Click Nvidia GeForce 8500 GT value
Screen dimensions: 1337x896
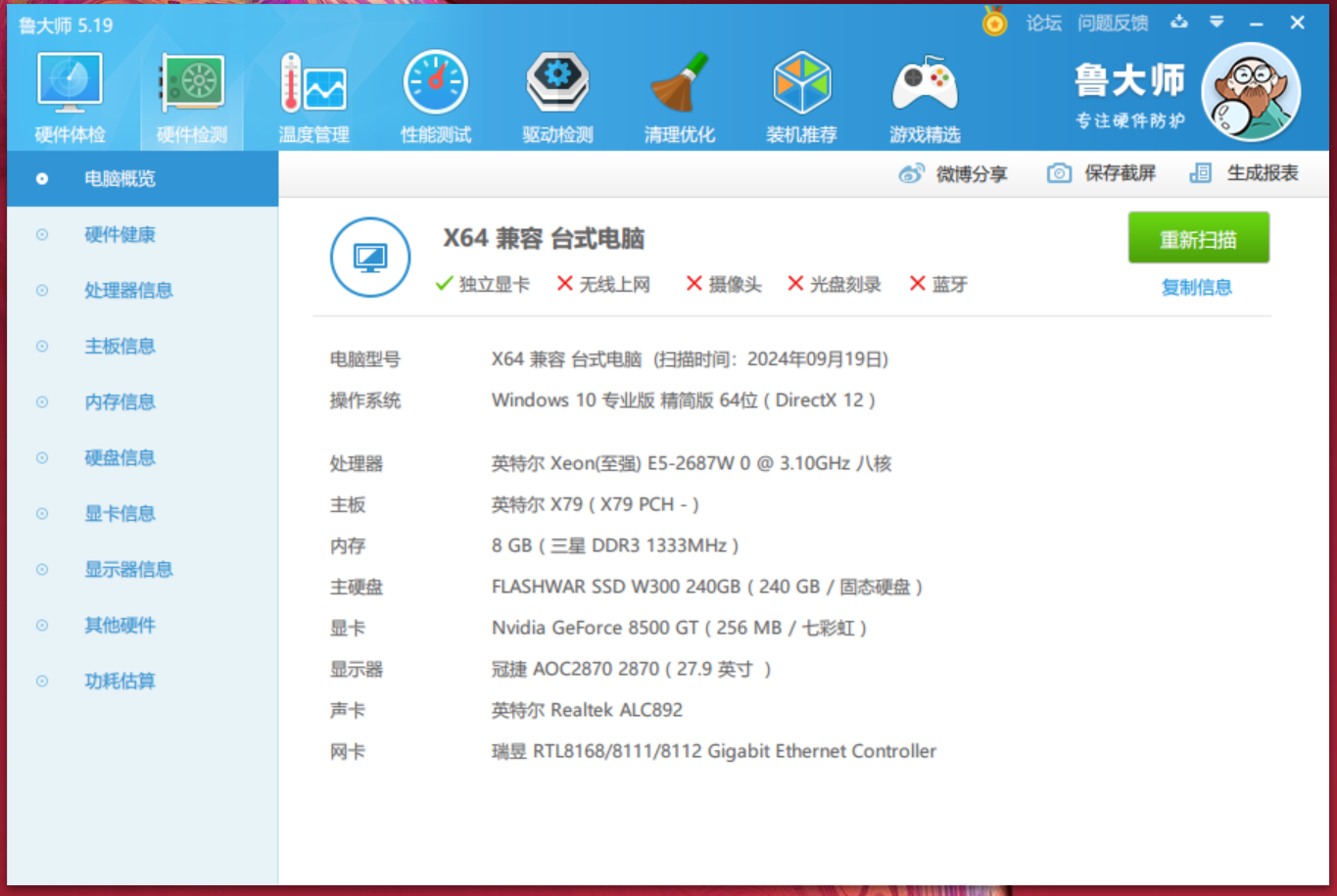(679, 628)
